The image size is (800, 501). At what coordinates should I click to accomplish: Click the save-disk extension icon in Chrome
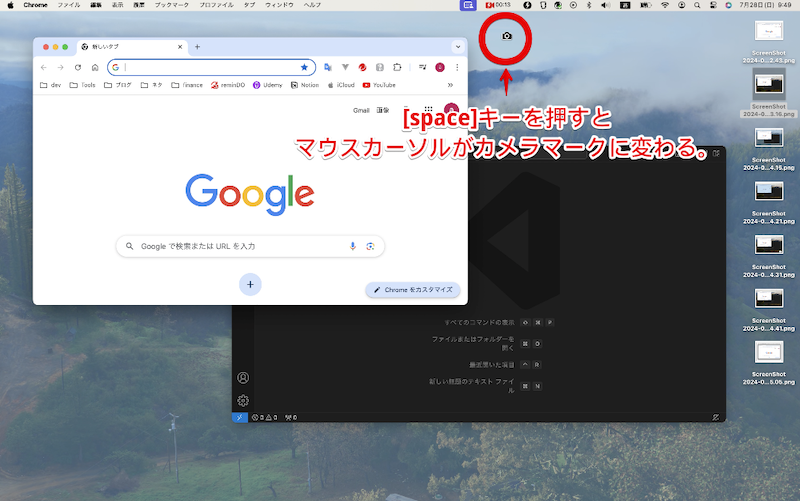click(x=380, y=67)
